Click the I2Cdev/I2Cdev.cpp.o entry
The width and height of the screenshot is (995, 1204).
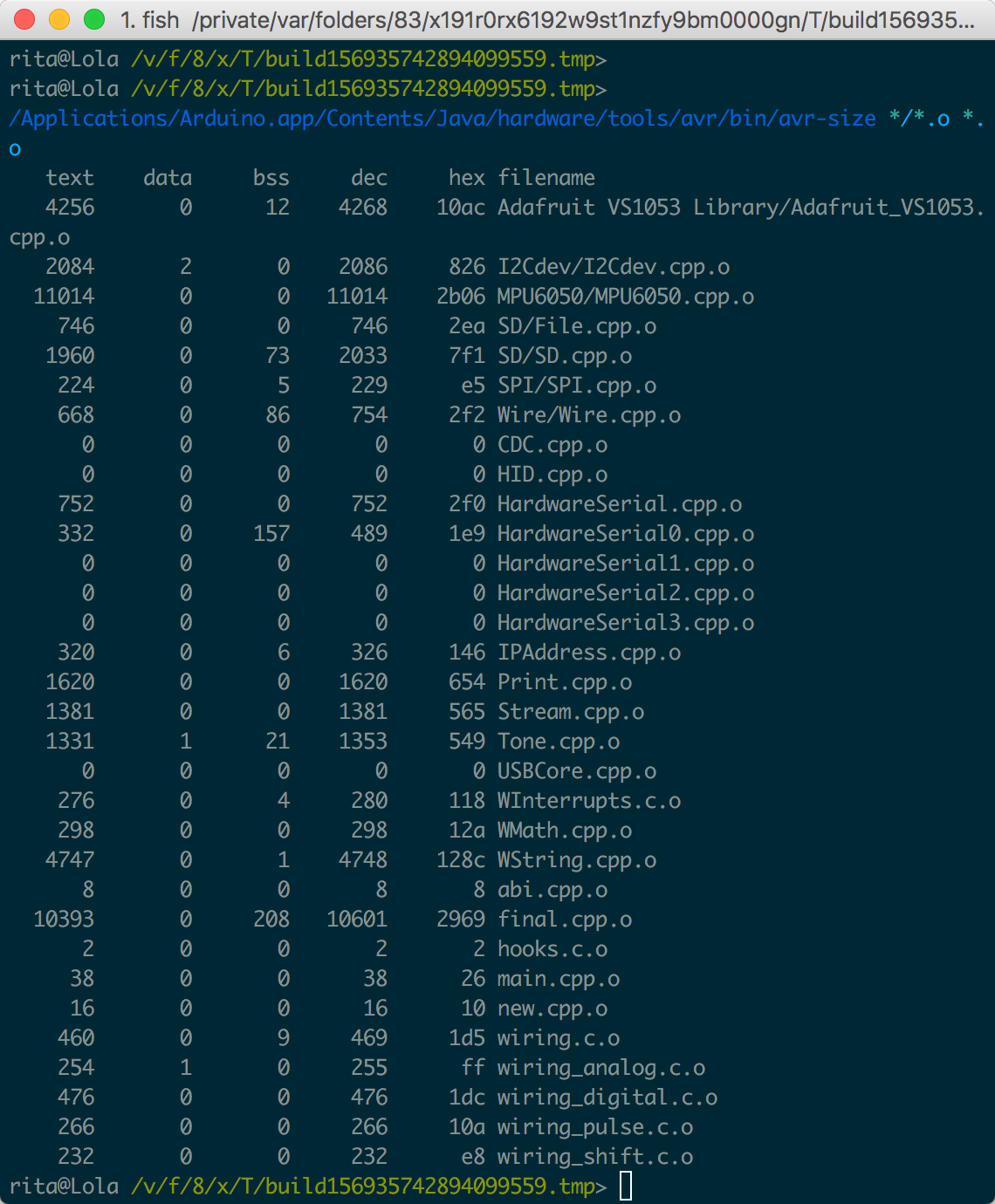pos(614,267)
